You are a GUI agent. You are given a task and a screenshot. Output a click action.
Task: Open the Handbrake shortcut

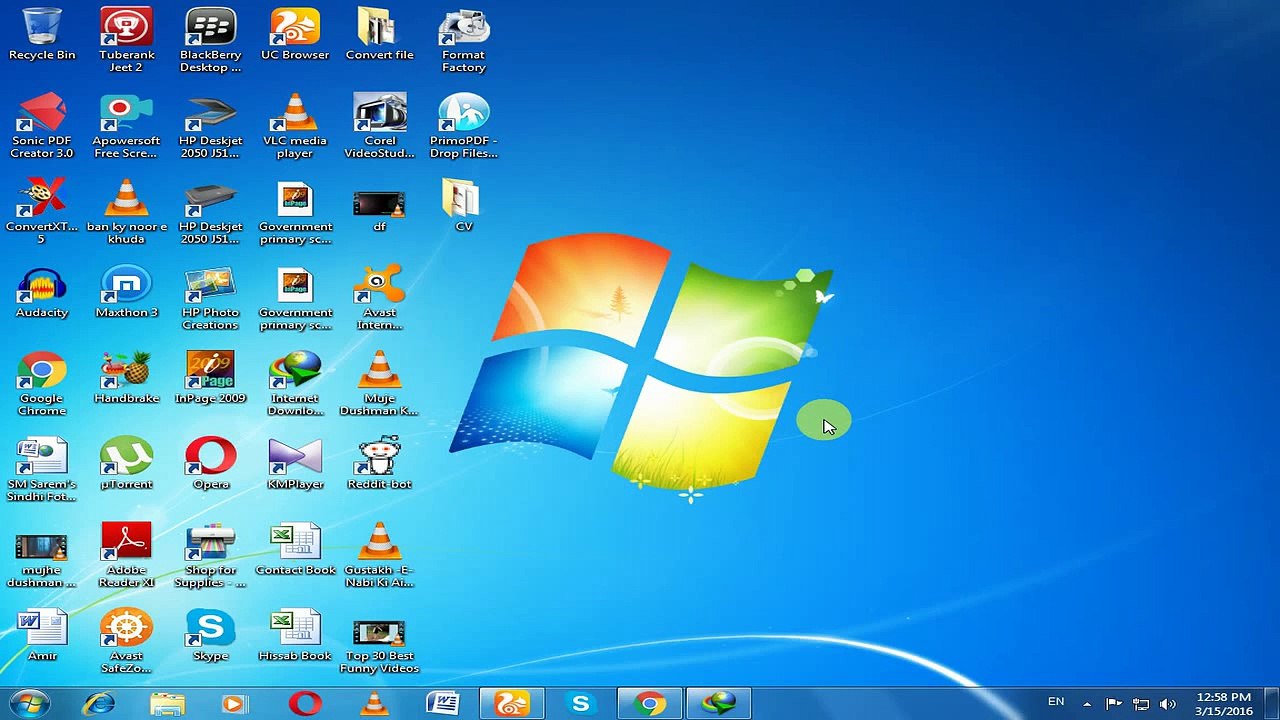126,378
